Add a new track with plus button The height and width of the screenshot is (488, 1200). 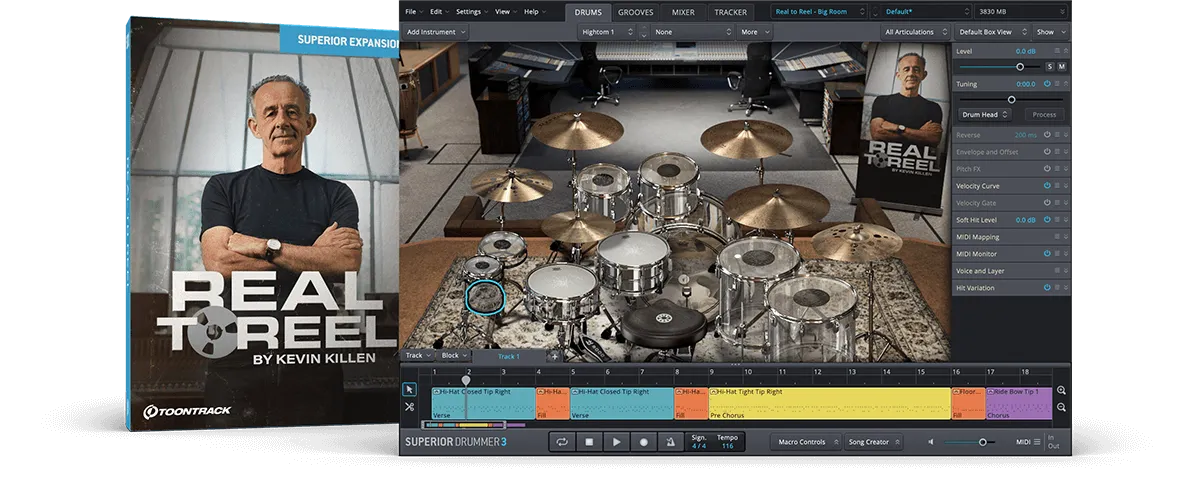pyautogui.click(x=554, y=355)
